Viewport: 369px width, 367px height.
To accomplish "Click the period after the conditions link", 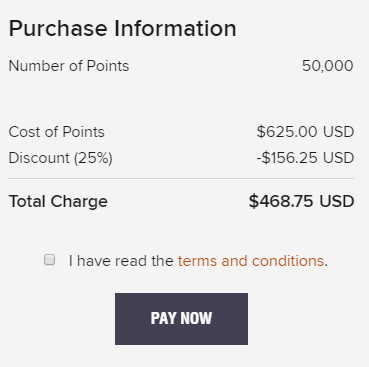I will [326, 265].
